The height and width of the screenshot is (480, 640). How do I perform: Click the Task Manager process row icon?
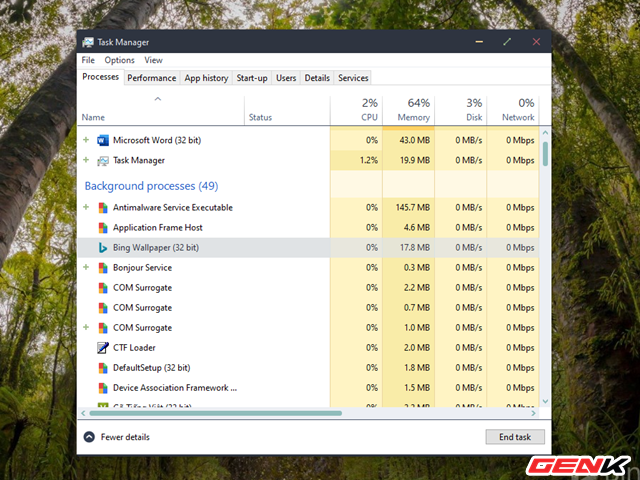[x=103, y=161]
